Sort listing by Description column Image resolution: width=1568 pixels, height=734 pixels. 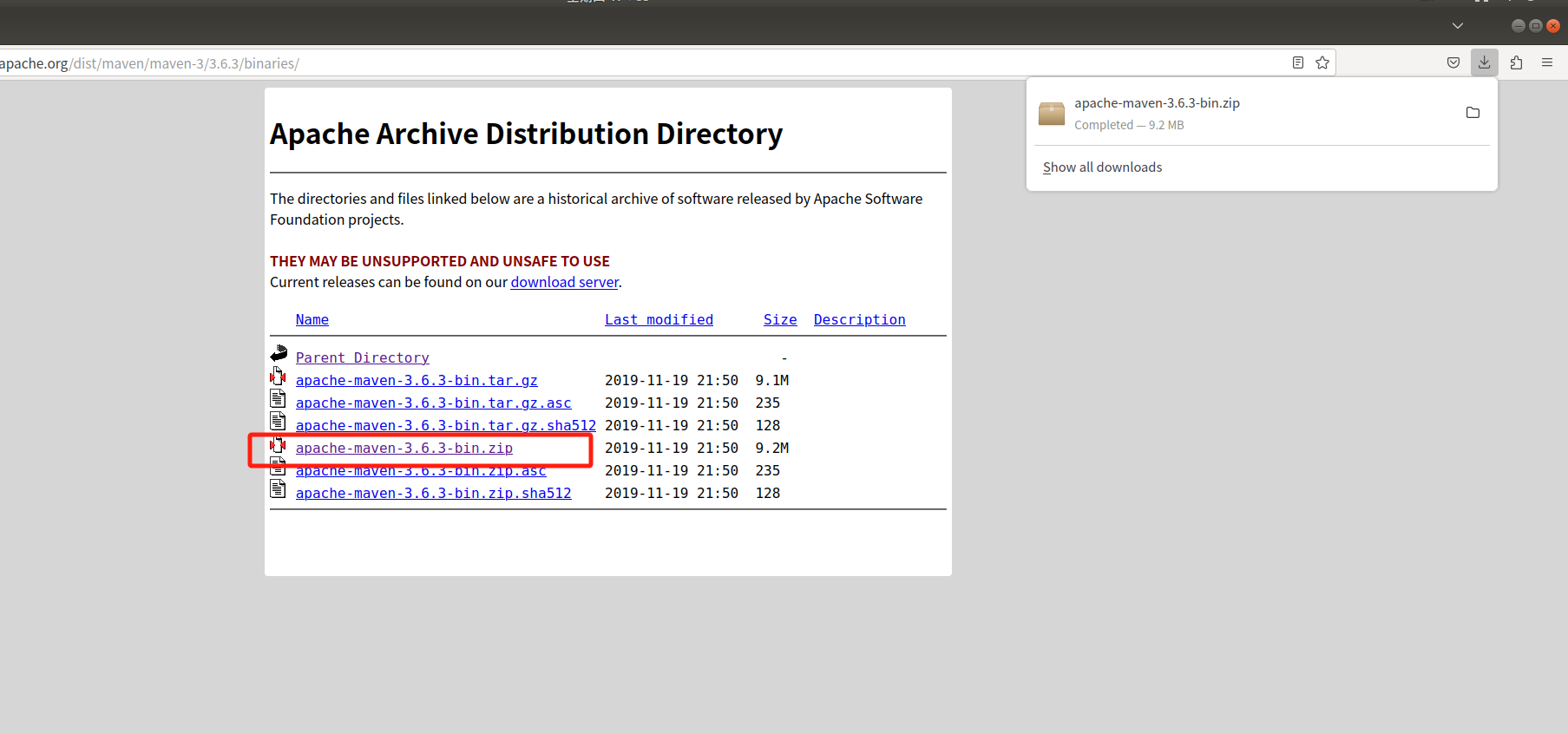pos(859,319)
